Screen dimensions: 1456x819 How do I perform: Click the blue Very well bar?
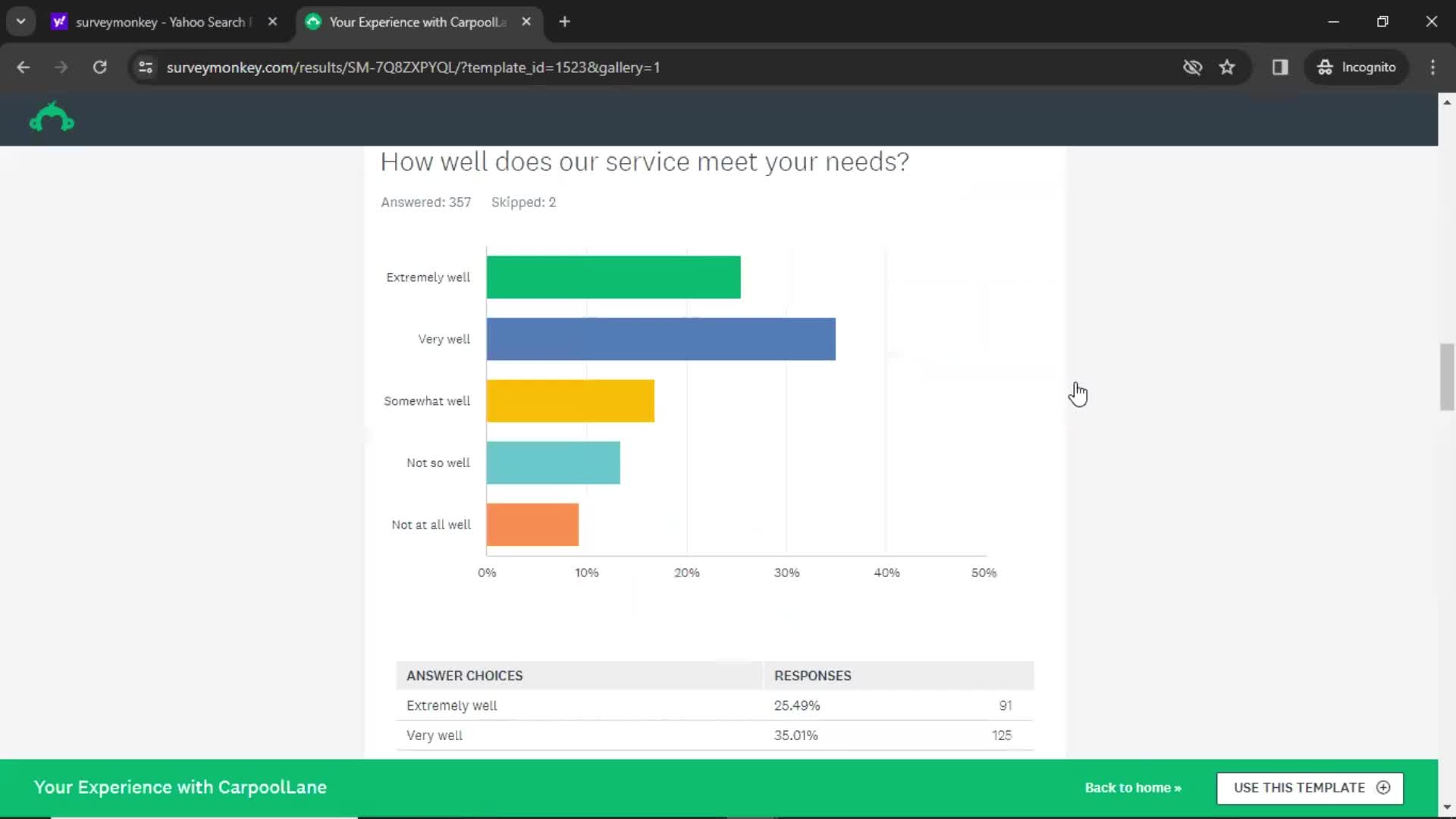[x=661, y=339]
